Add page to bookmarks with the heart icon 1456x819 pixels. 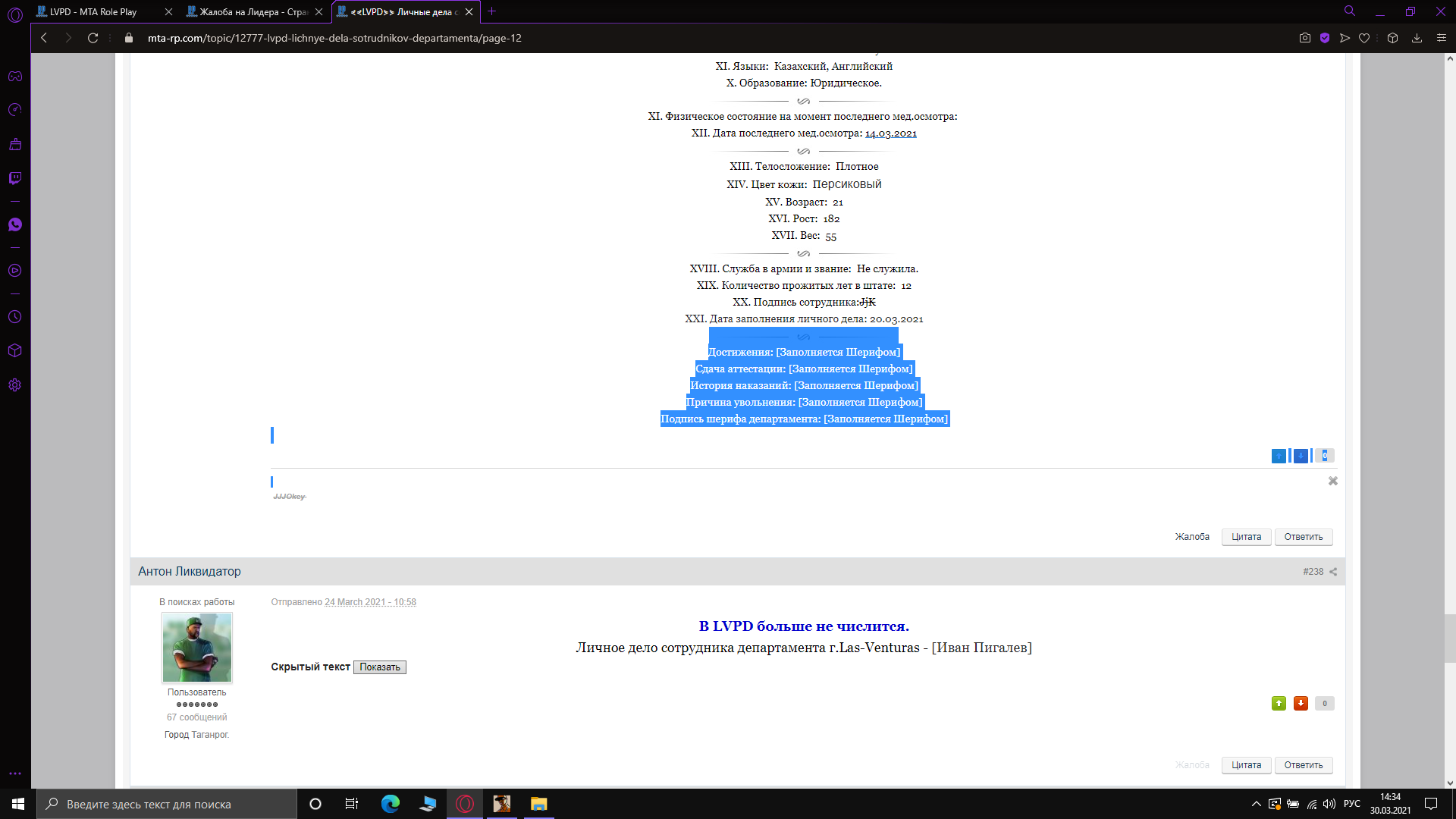pos(1364,38)
